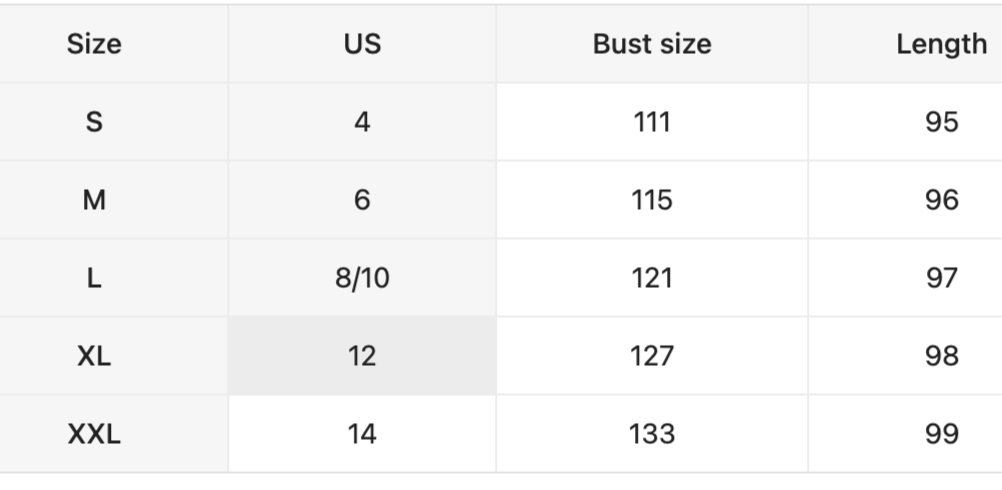Click the US size 6 cell
The image size is (1002, 490).
coord(361,200)
